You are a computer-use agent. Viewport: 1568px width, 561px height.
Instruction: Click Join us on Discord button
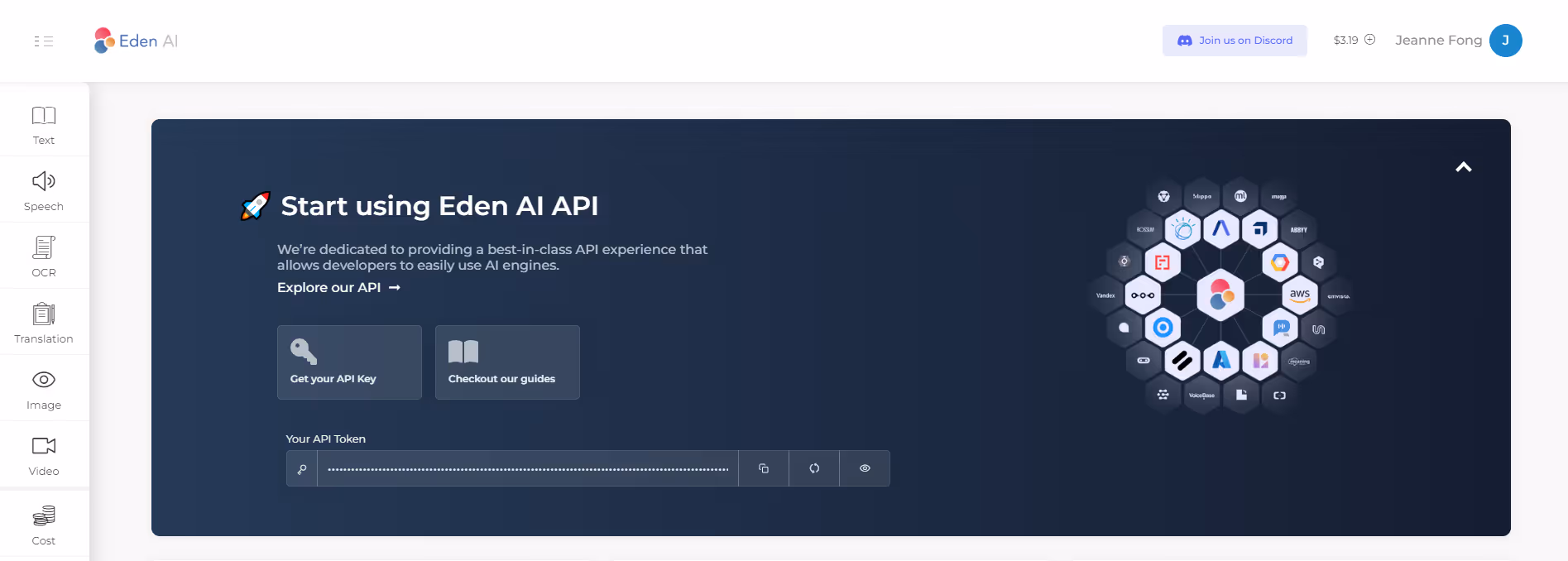click(1235, 41)
